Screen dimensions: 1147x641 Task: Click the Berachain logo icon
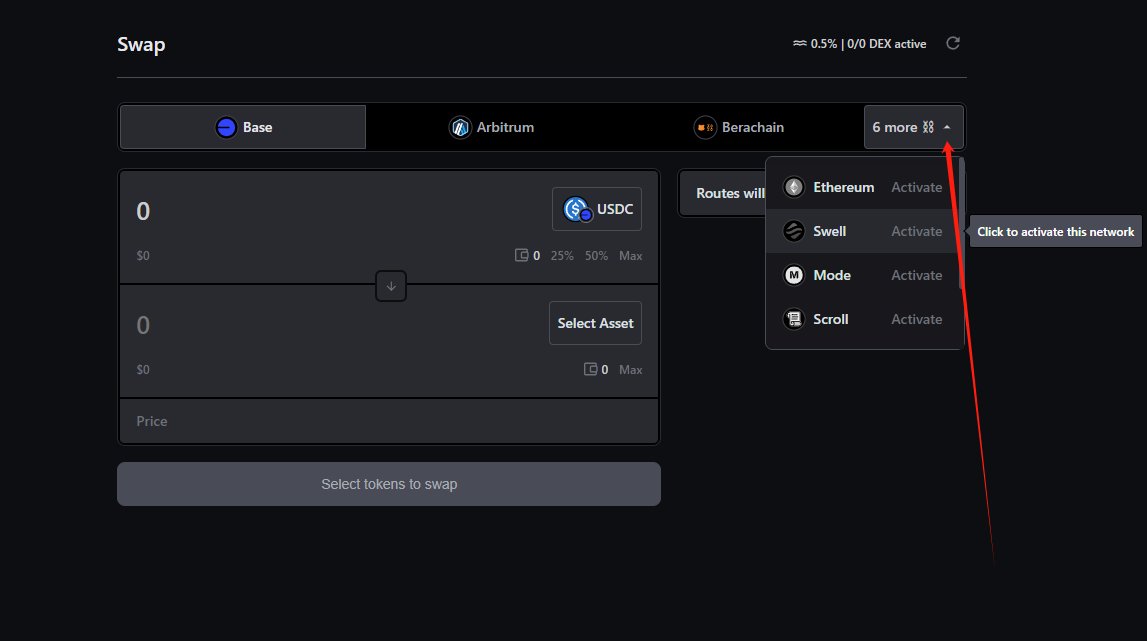pyautogui.click(x=705, y=127)
